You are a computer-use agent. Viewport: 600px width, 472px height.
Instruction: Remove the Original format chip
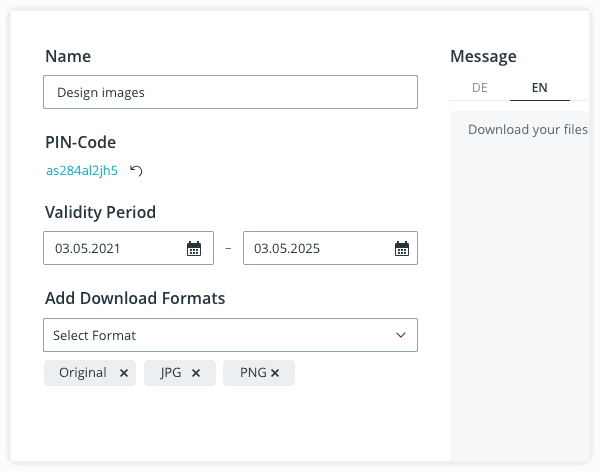coord(124,373)
